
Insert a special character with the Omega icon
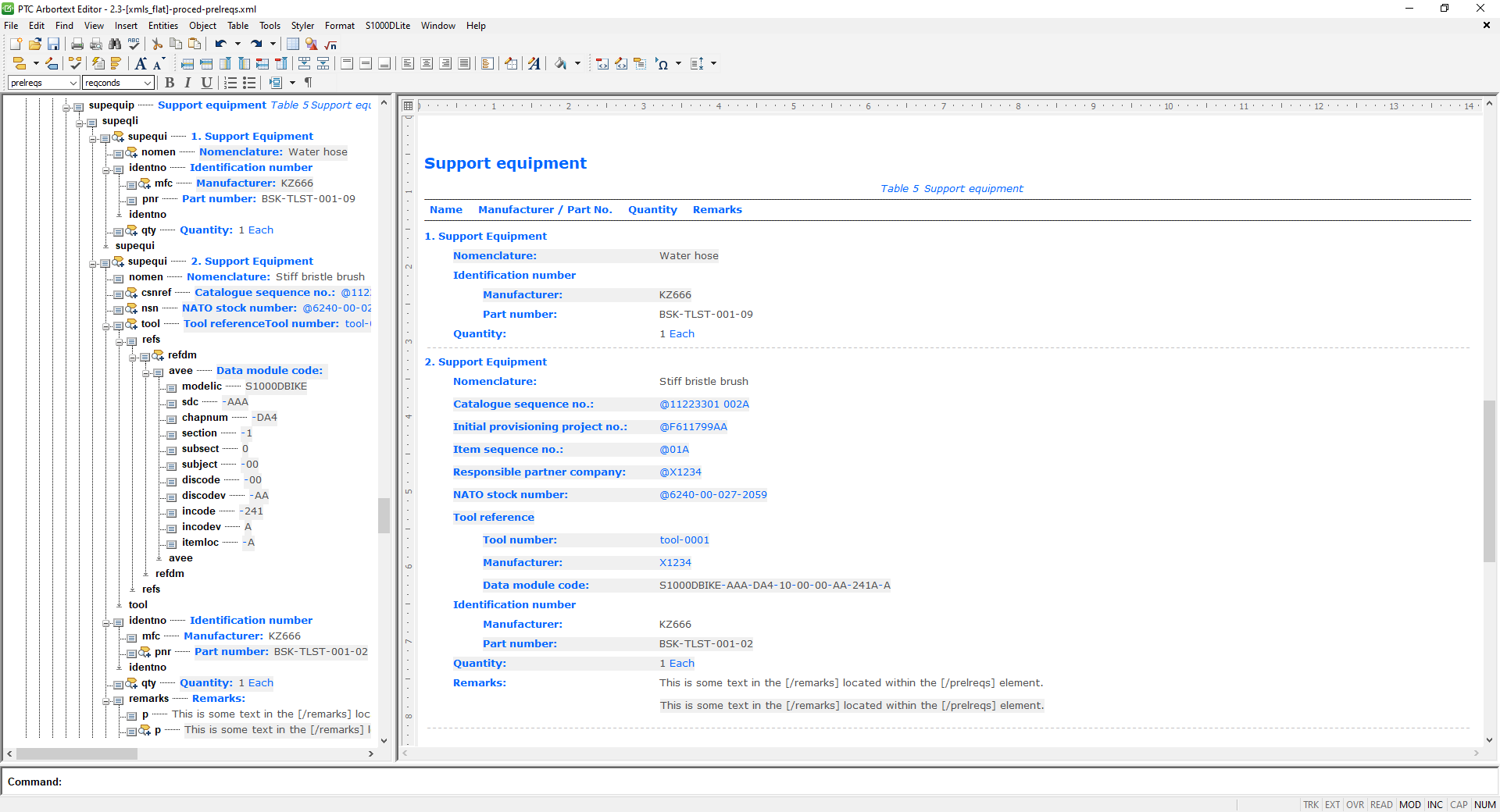point(662,64)
